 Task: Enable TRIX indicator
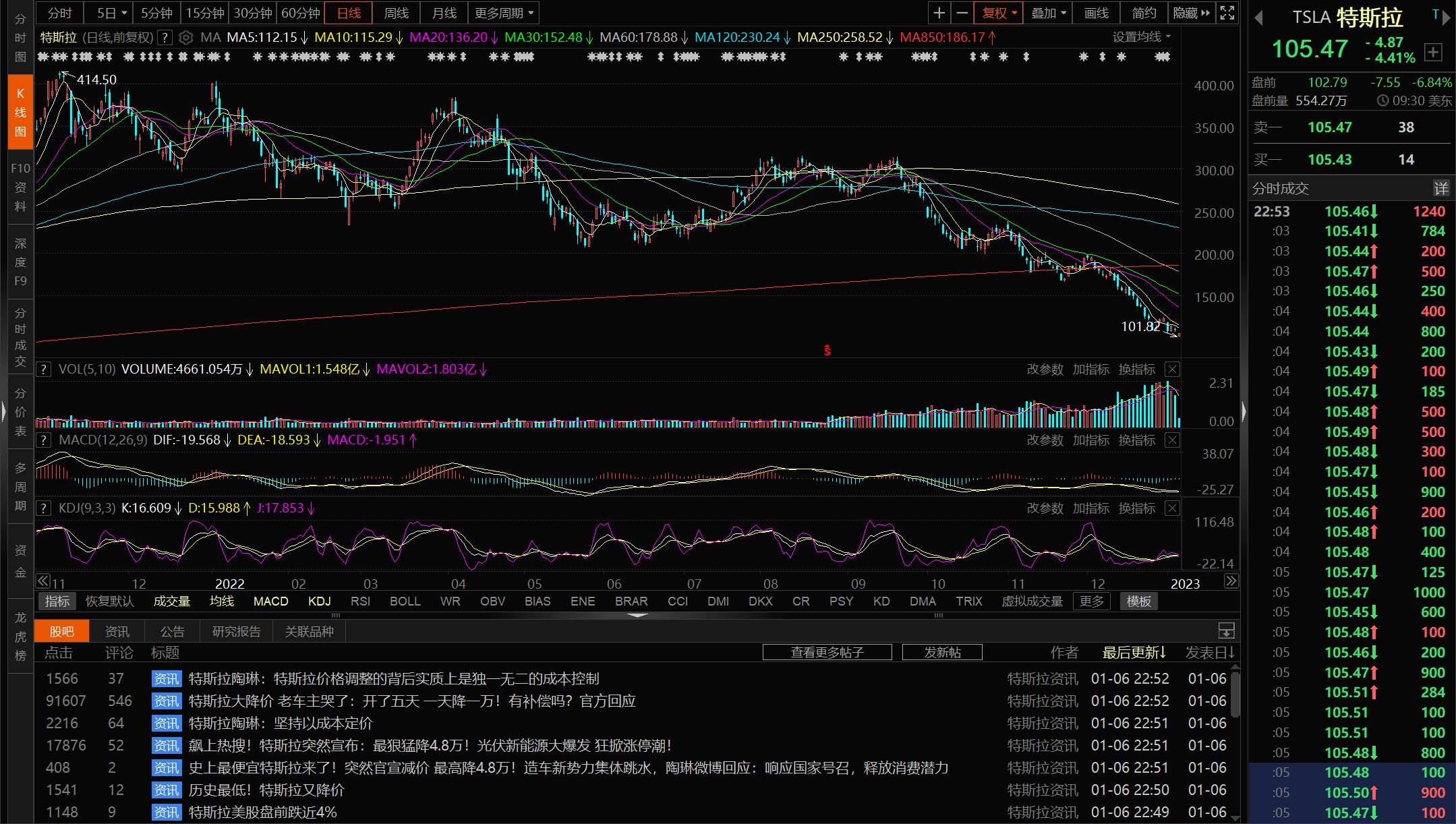969,601
